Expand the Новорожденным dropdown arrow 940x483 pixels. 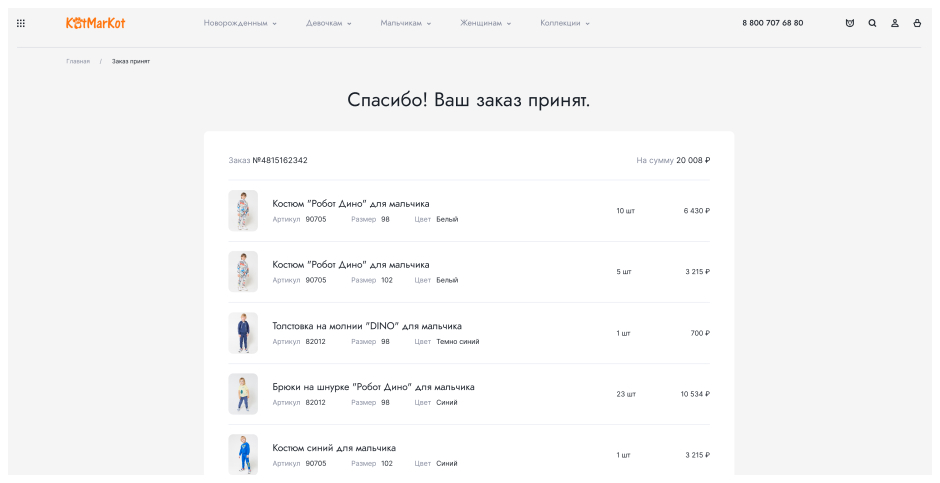pyautogui.click(x=275, y=24)
